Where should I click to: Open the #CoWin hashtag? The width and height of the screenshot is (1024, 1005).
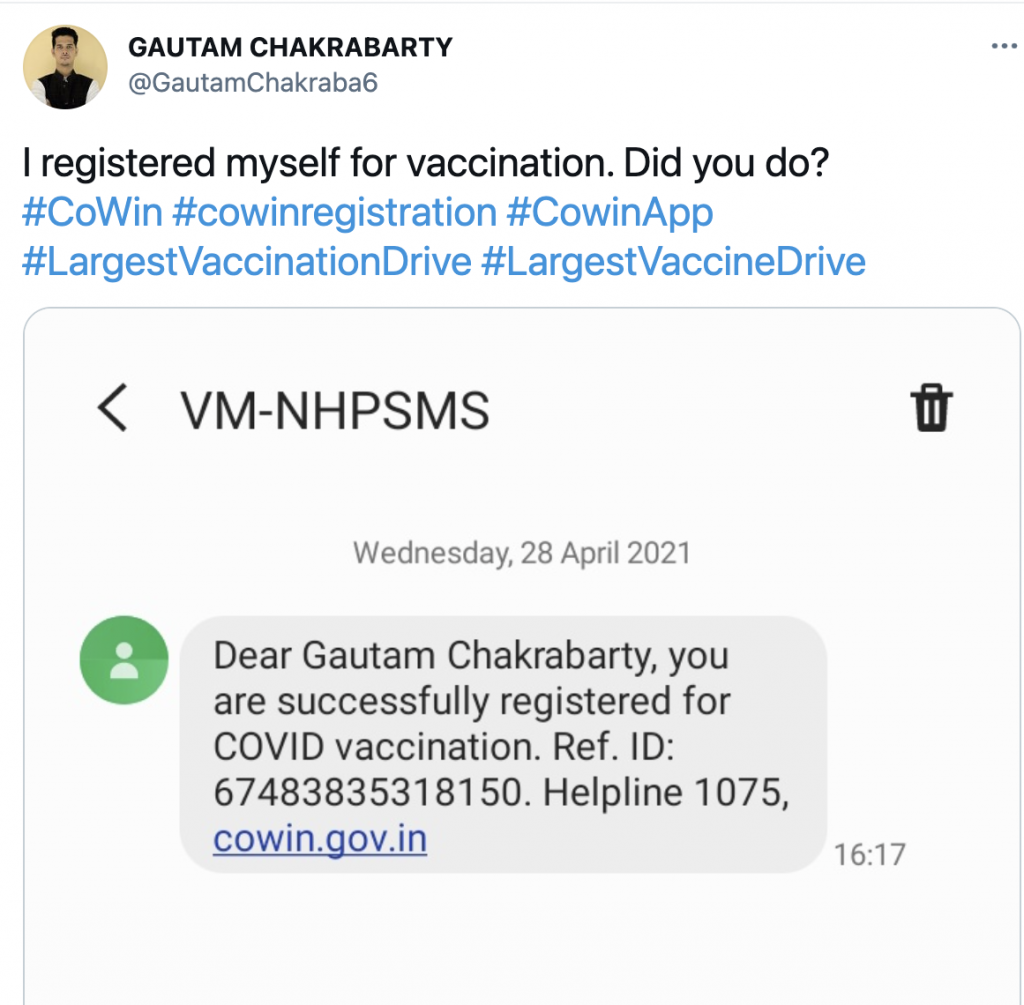pos(91,213)
